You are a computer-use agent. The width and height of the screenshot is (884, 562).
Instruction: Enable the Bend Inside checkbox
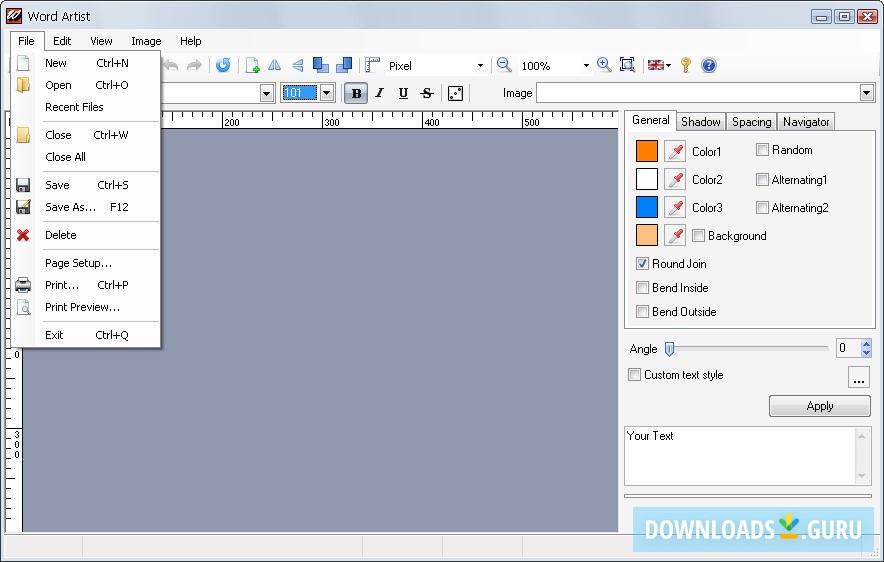tap(642, 287)
